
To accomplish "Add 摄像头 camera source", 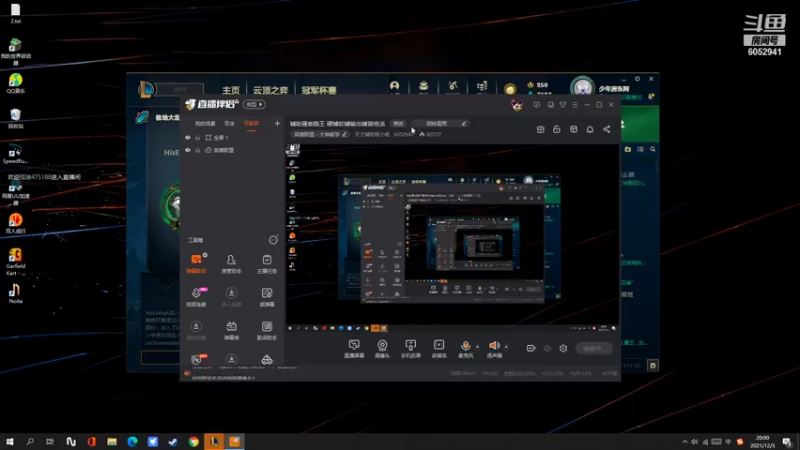I will pyautogui.click(x=382, y=348).
